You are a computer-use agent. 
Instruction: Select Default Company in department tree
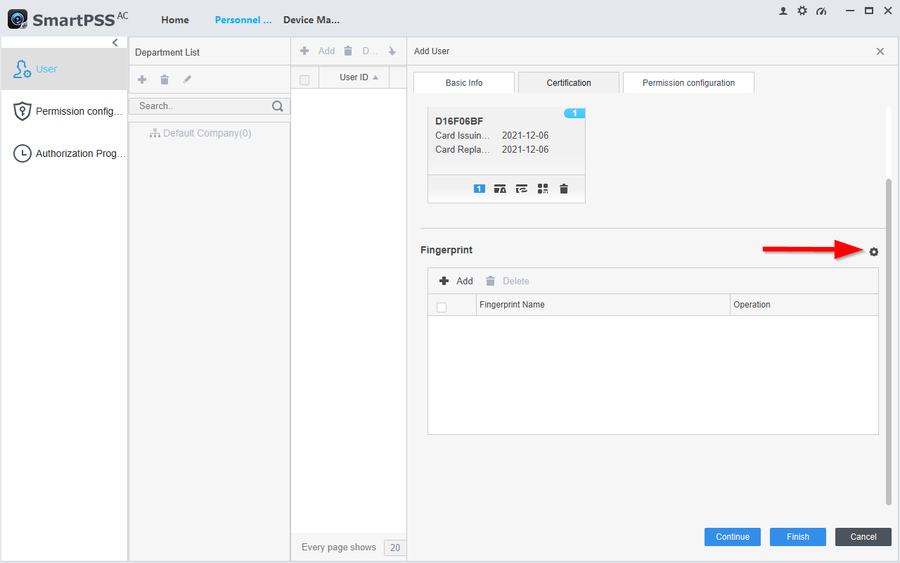[x=206, y=133]
